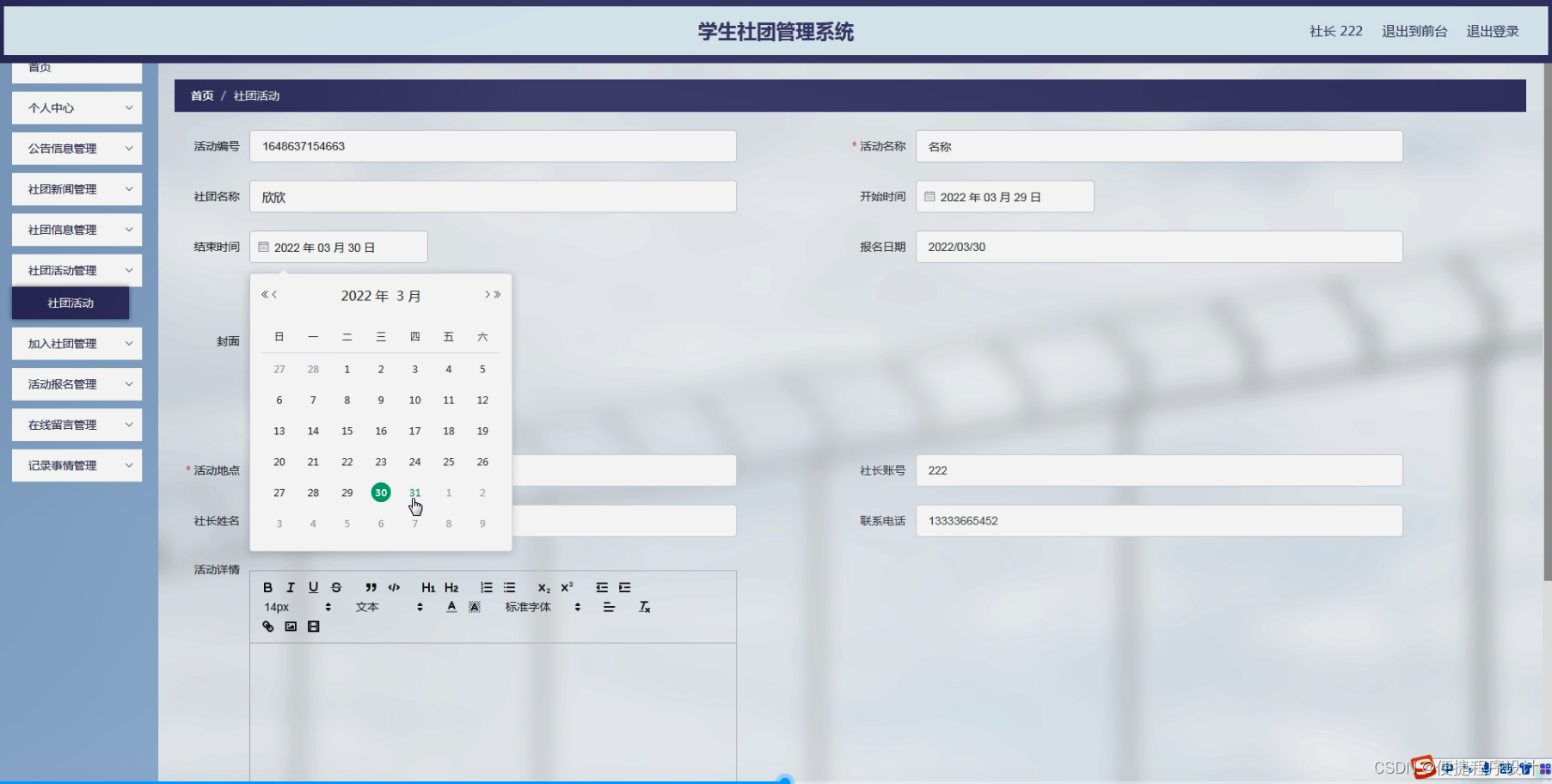1552x784 pixels.
Task: Click the blockquote icon in the editor
Action: point(371,587)
